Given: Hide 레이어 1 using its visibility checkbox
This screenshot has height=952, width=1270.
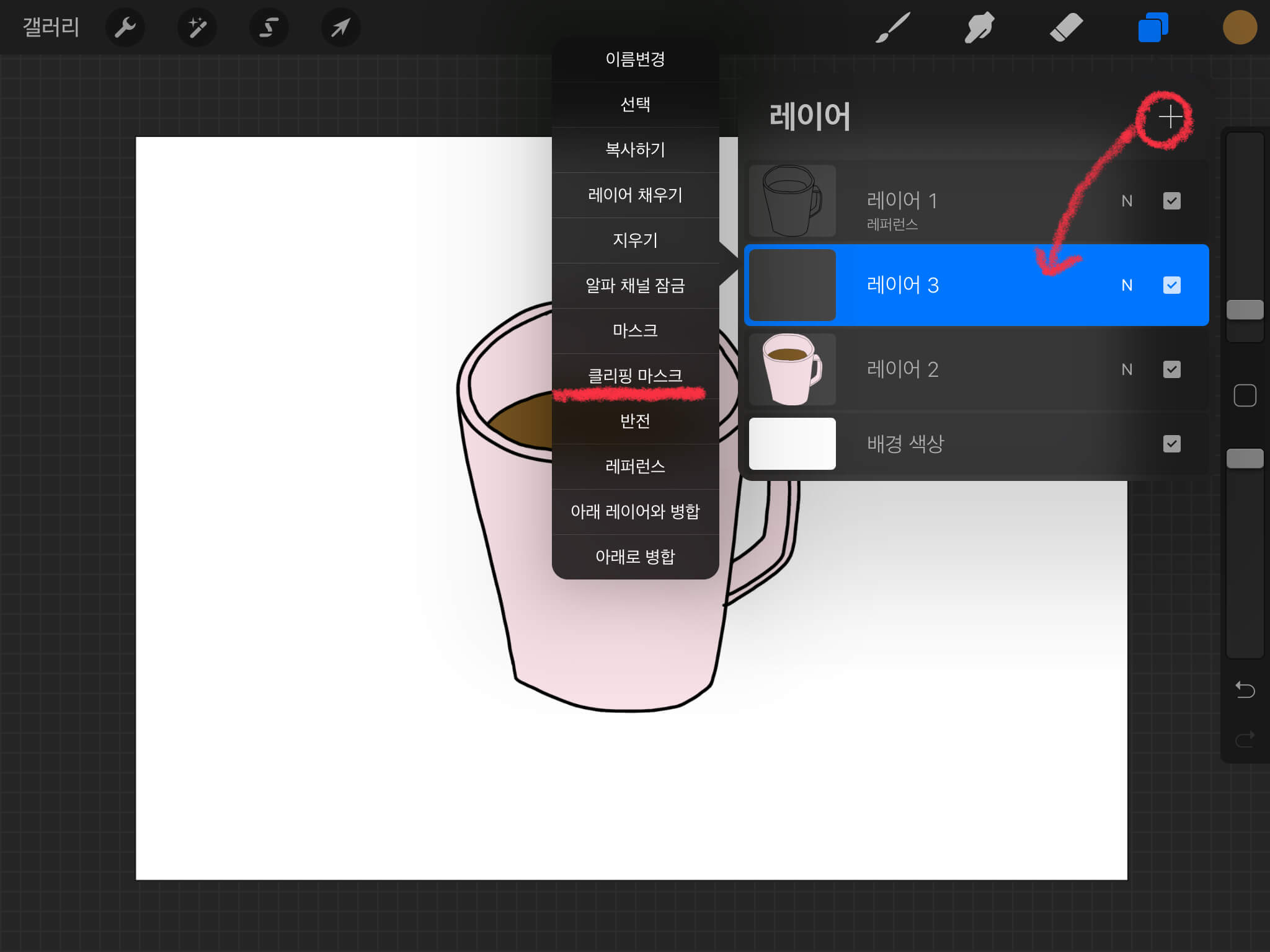Looking at the screenshot, I should pyautogui.click(x=1171, y=201).
